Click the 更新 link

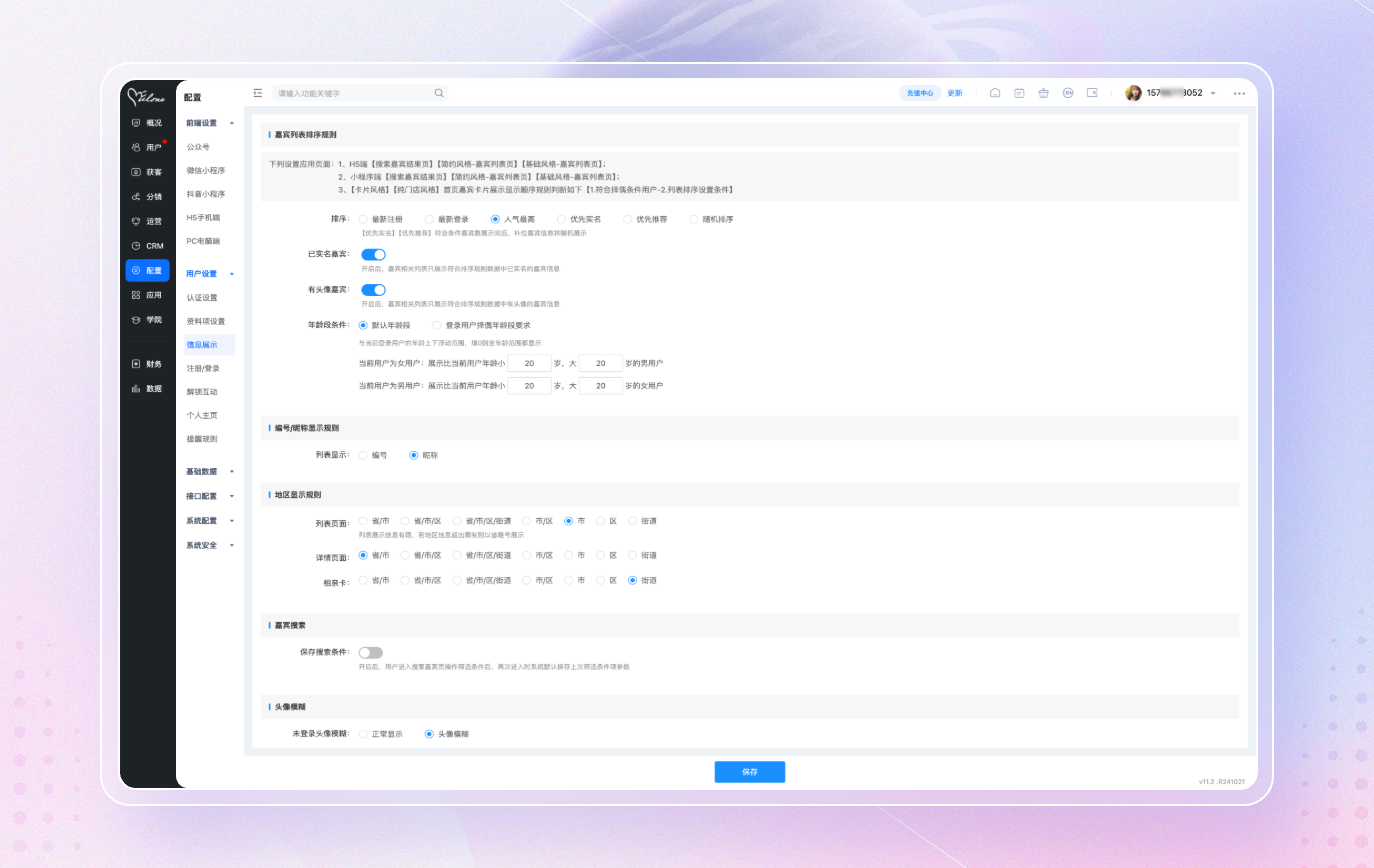(955, 93)
